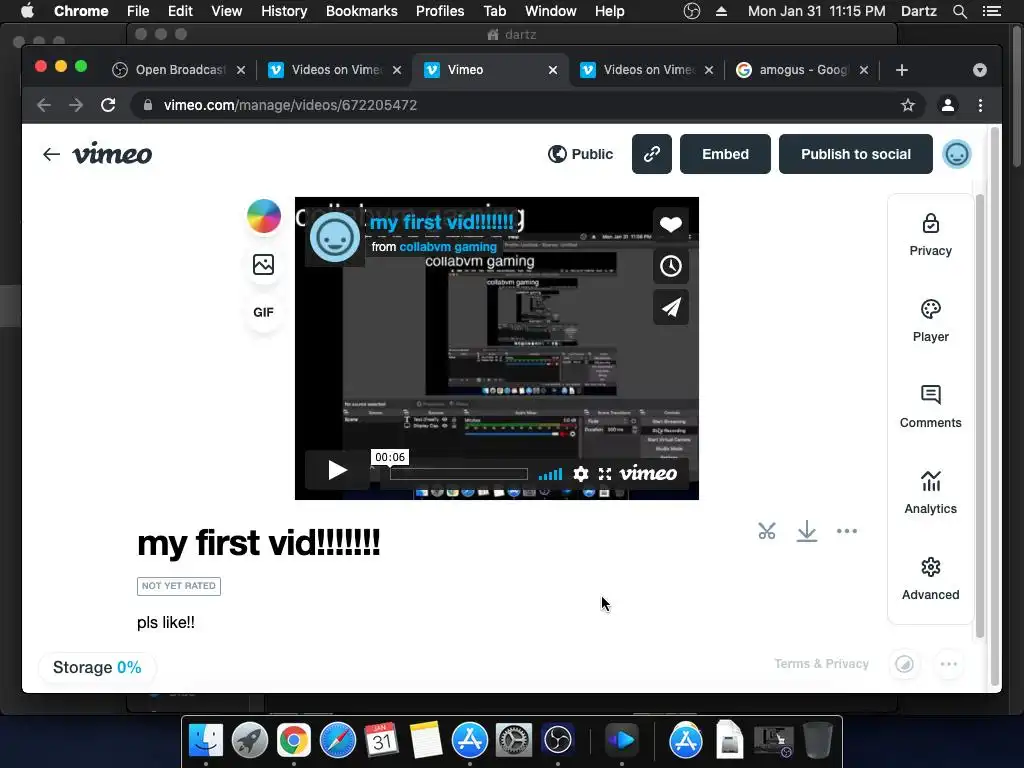Open the thumbnail image picker icon
1024x768 pixels.
263,264
